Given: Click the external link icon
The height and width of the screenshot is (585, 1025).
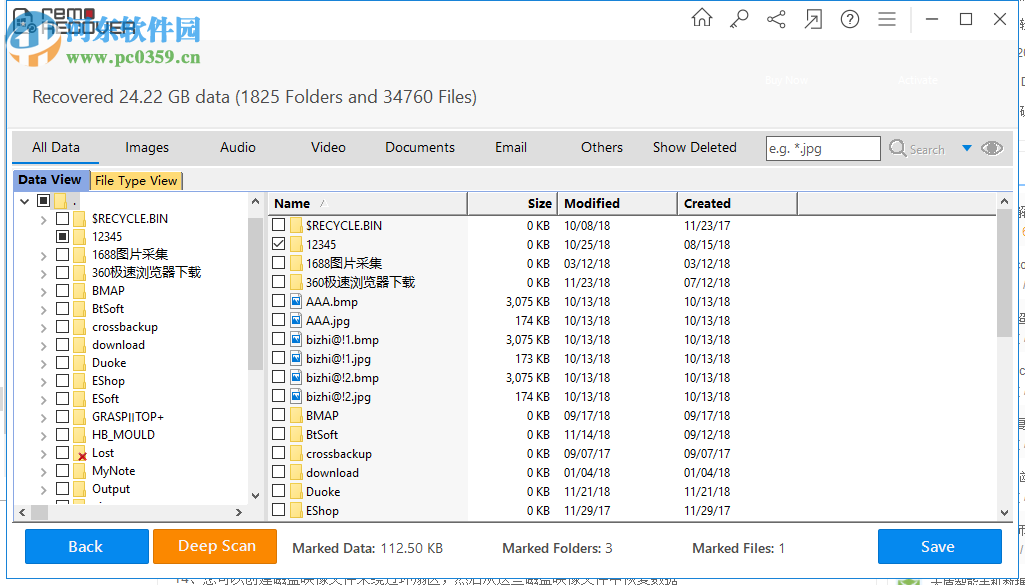Looking at the screenshot, I should (813, 18).
